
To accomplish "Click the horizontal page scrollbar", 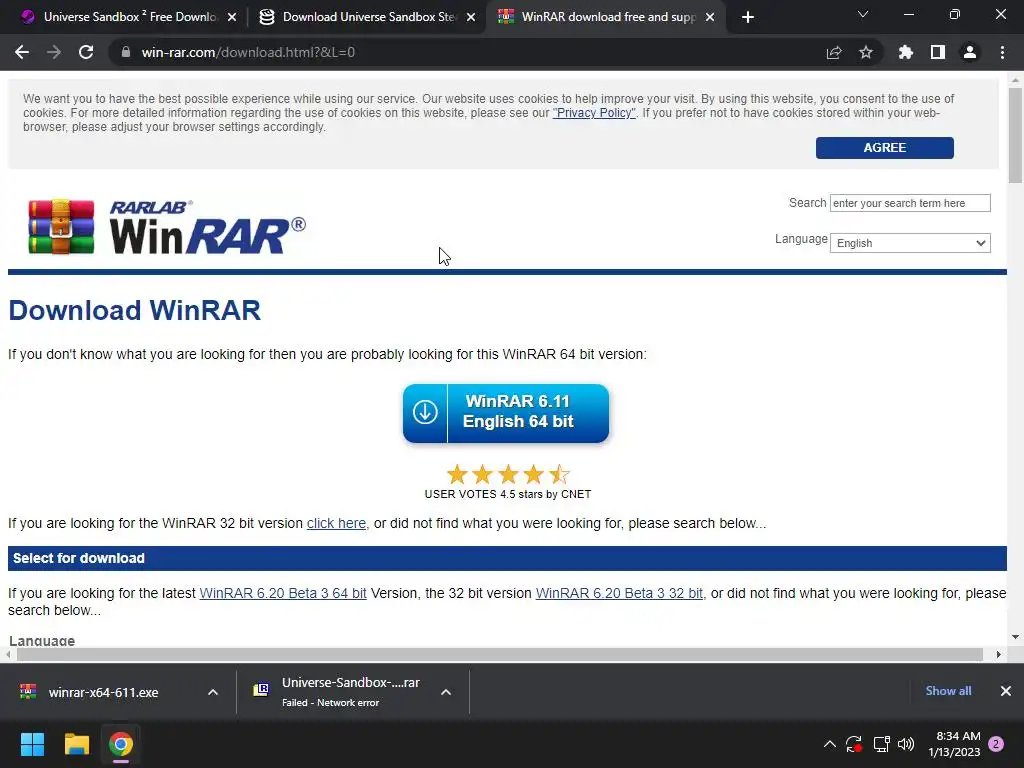I will (500, 654).
